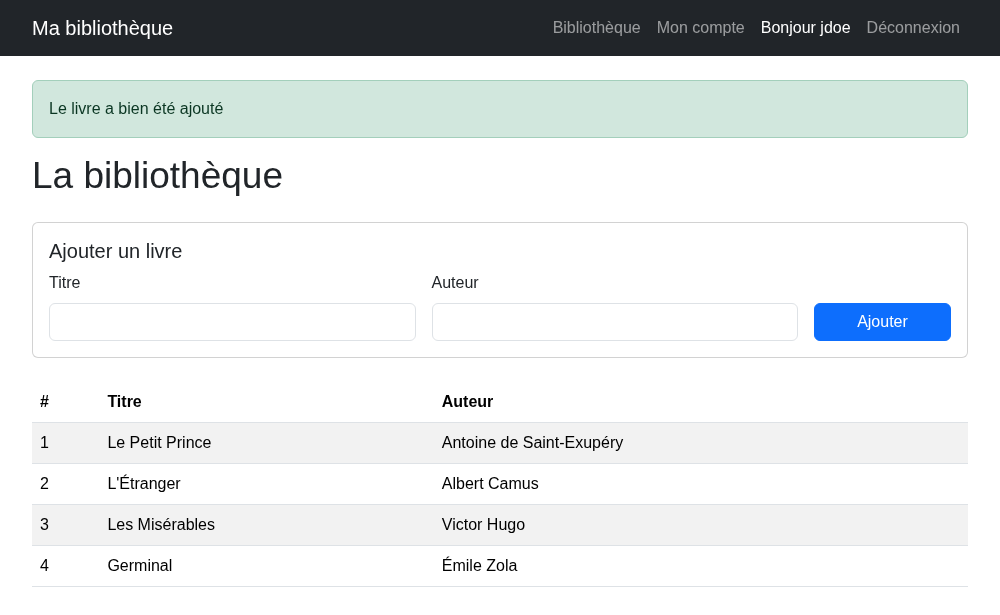Screen dimensions: 1000x615
Task: Select the 'Albert Camus' author cell
Action: tap(701, 484)
